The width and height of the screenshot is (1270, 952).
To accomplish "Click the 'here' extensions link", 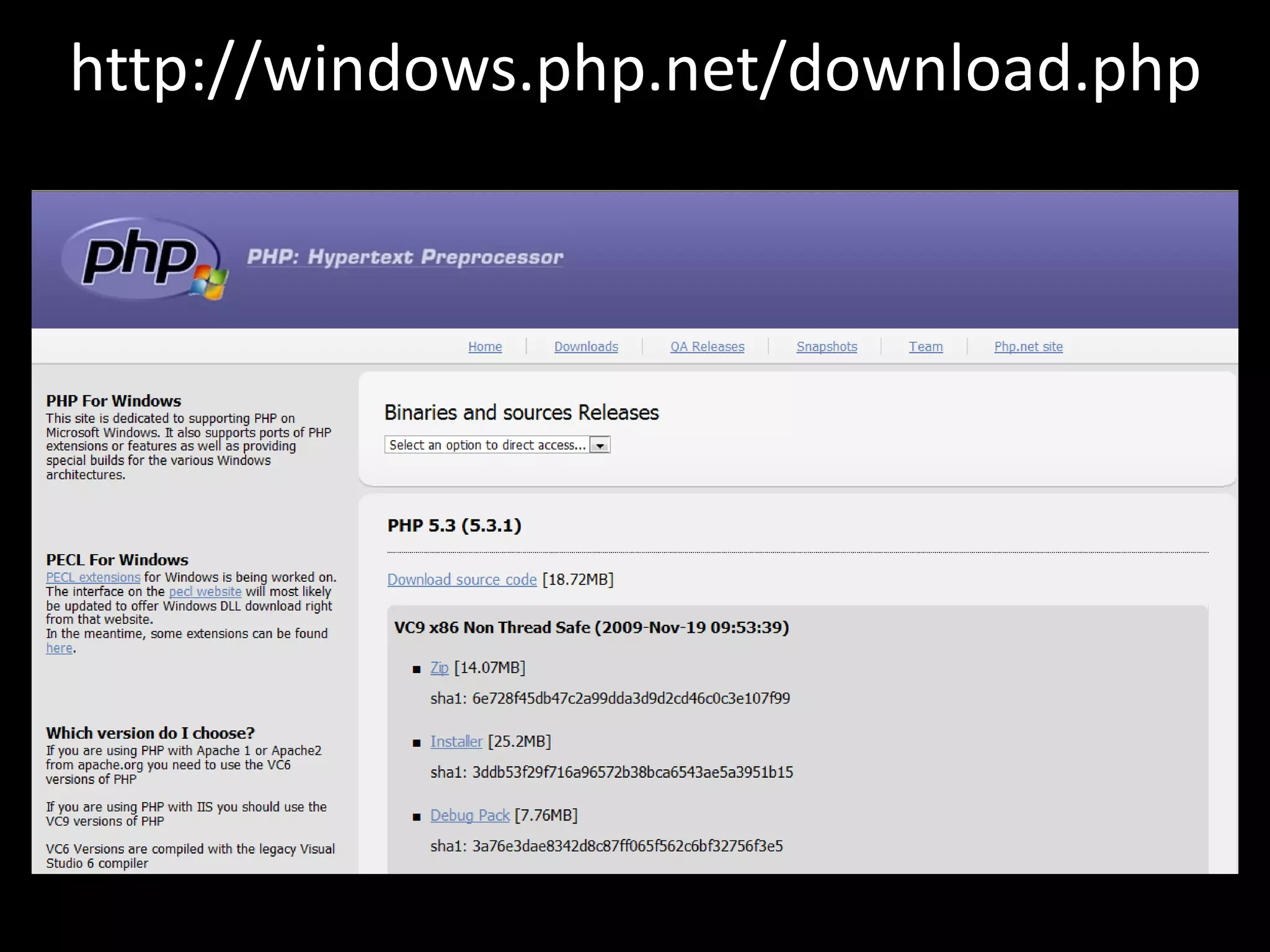I will [59, 648].
